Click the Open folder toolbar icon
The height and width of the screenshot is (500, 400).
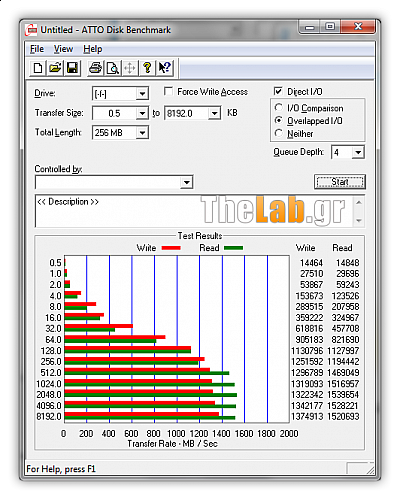(55, 68)
